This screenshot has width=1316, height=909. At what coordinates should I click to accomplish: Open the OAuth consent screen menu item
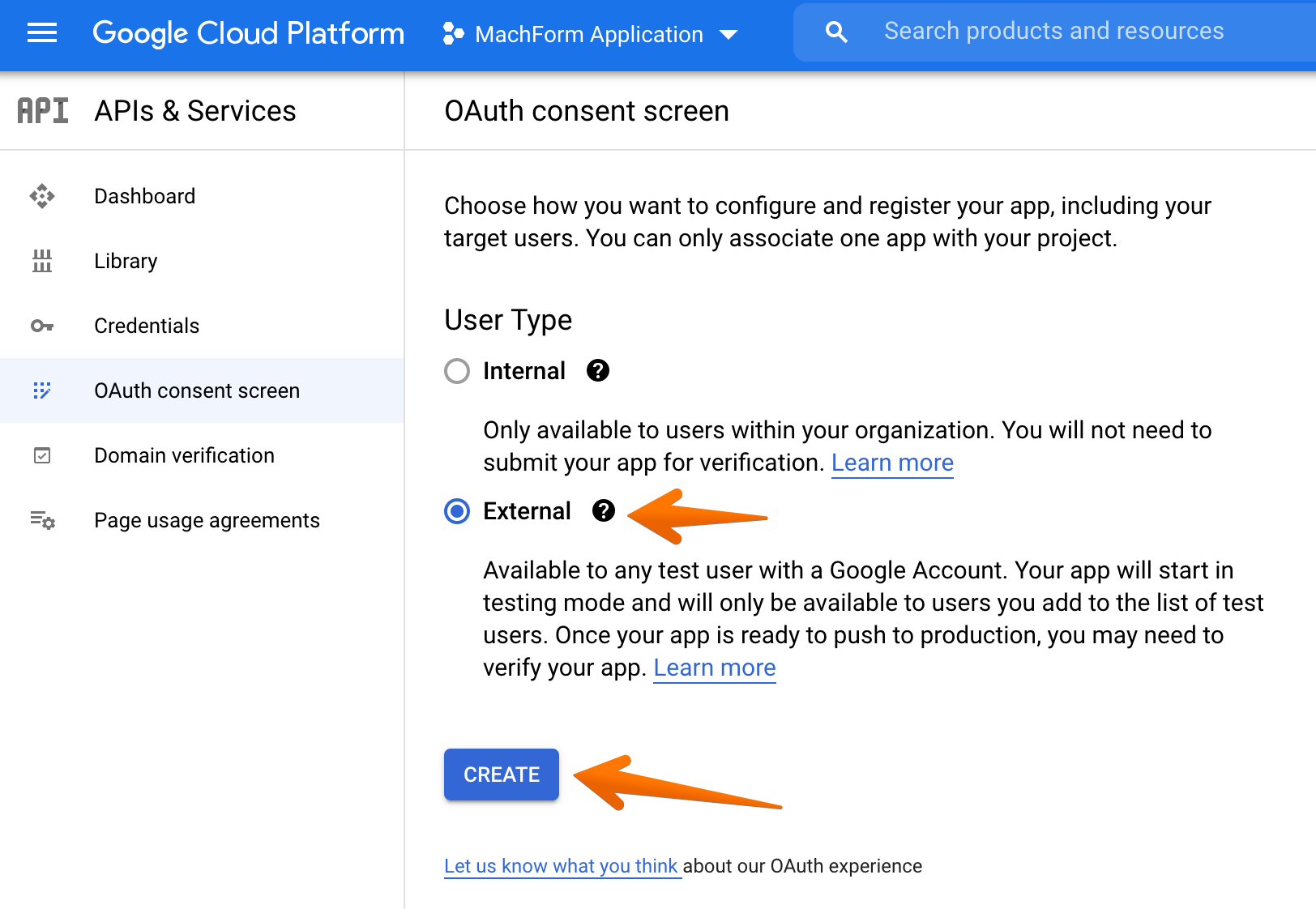click(197, 390)
